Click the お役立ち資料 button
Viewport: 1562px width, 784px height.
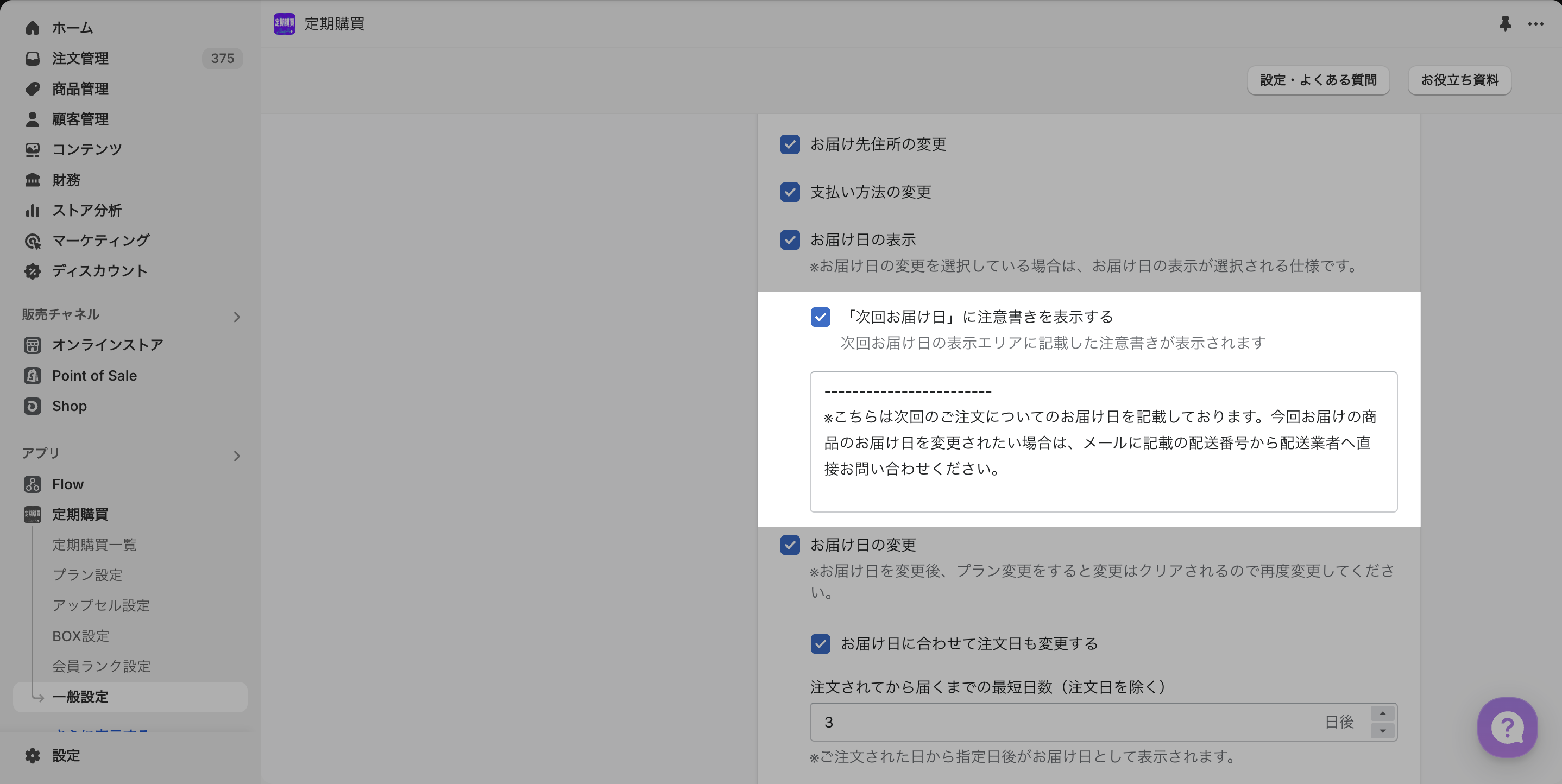coord(1459,80)
